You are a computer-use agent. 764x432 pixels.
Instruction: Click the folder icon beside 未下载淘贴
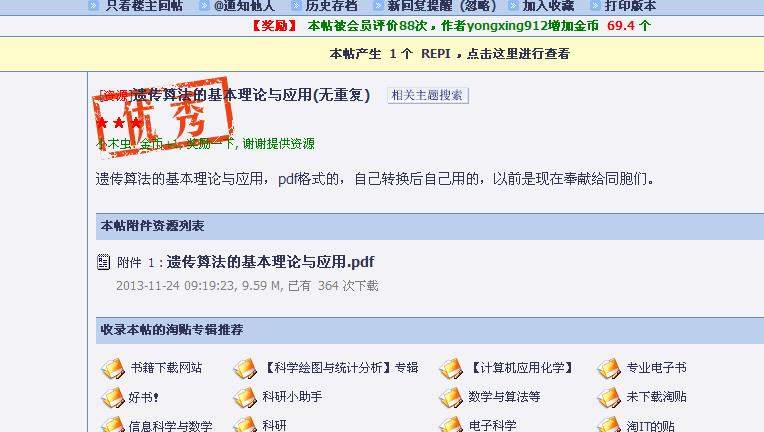tap(609, 398)
